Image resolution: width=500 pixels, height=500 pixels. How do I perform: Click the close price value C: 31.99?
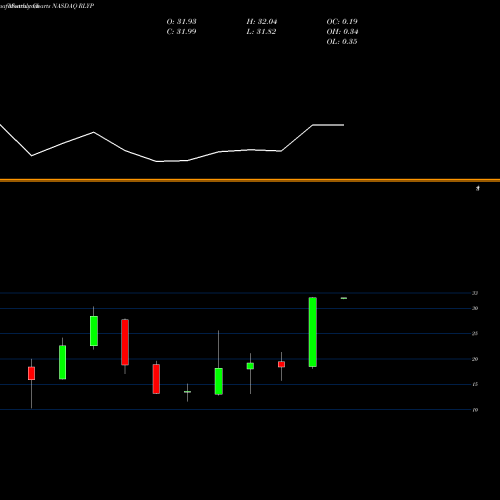coord(181,32)
